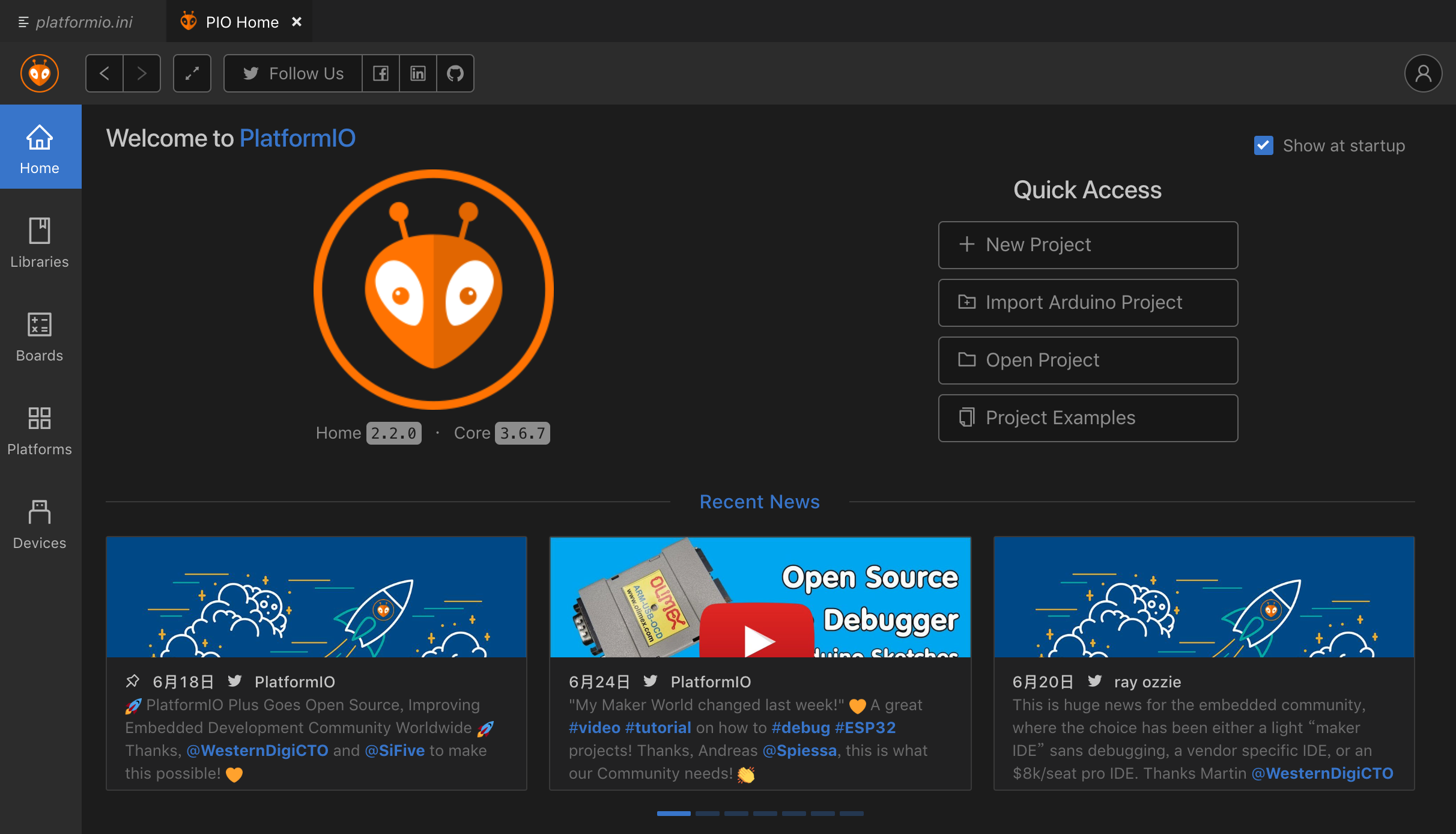The image size is (1456, 834).
Task: Navigate forward with right arrow button
Action: point(142,73)
